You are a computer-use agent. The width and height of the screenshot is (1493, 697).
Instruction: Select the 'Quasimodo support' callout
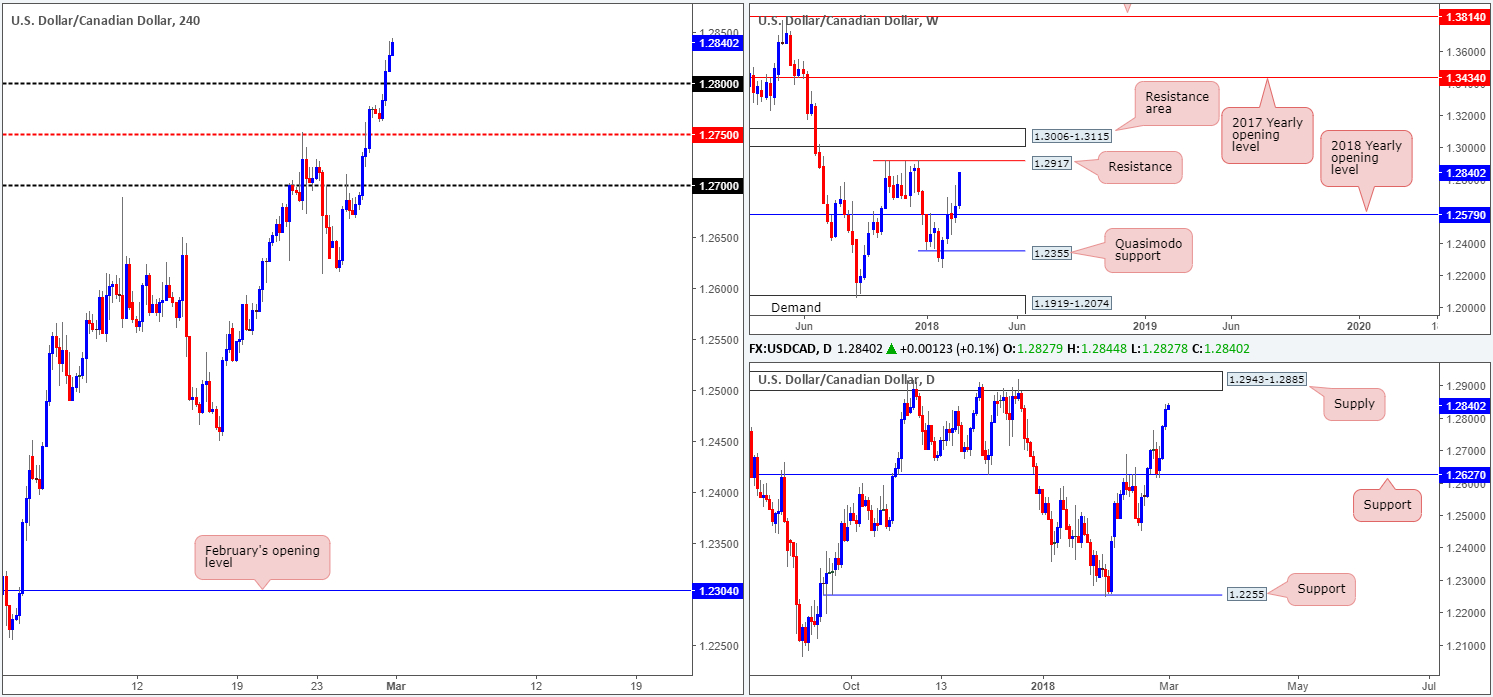(1149, 249)
